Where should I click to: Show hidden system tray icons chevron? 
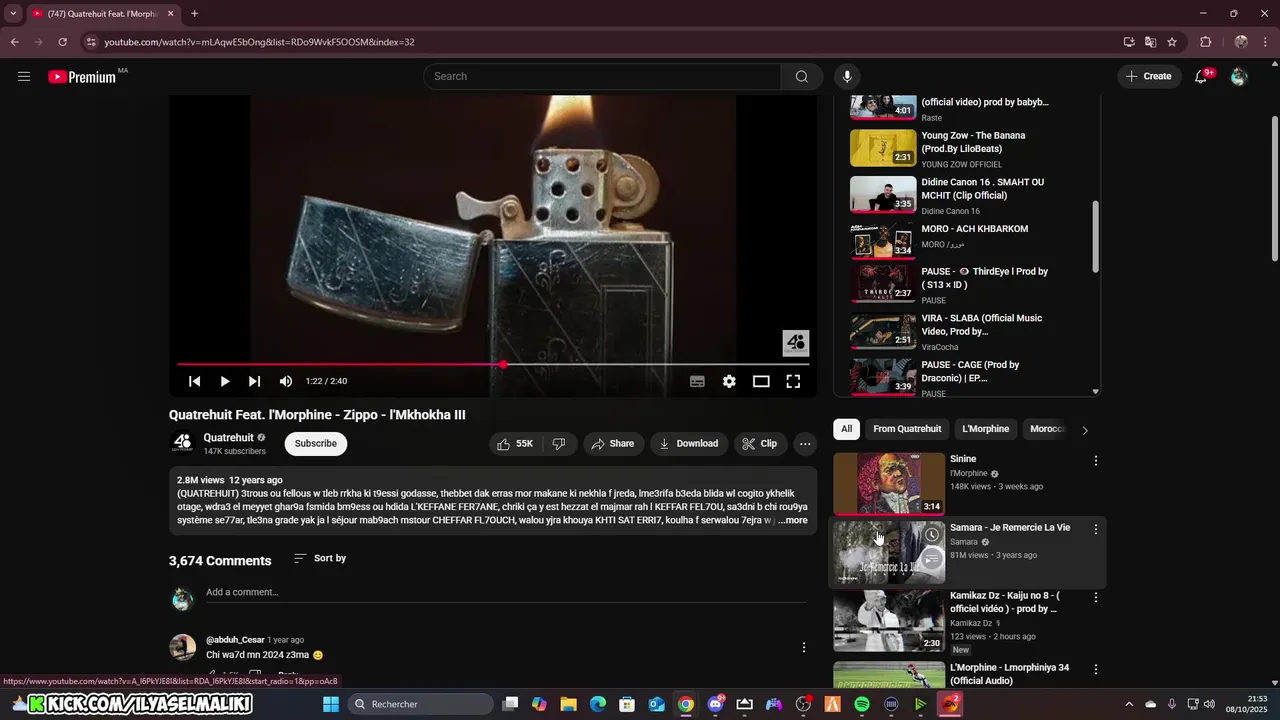click(x=1129, y=704)
